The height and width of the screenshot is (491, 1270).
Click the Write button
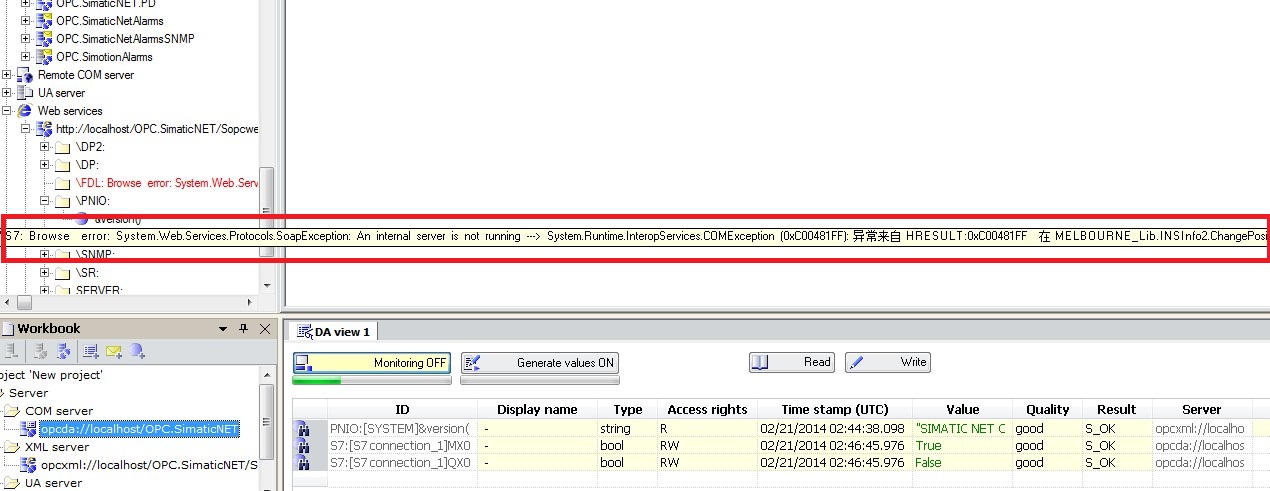pos(888,362)
